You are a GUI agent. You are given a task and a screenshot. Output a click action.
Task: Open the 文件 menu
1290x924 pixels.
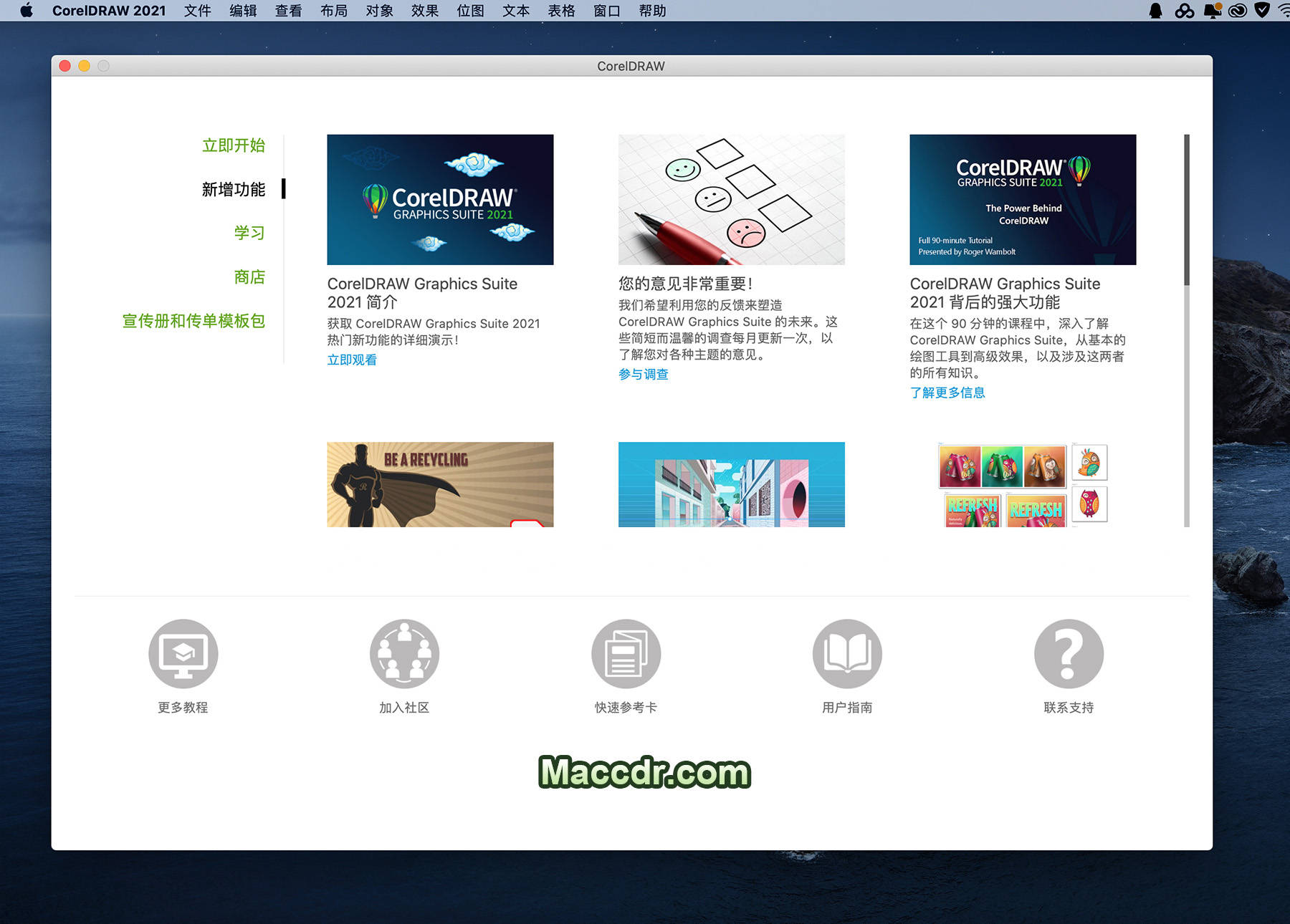197,10
